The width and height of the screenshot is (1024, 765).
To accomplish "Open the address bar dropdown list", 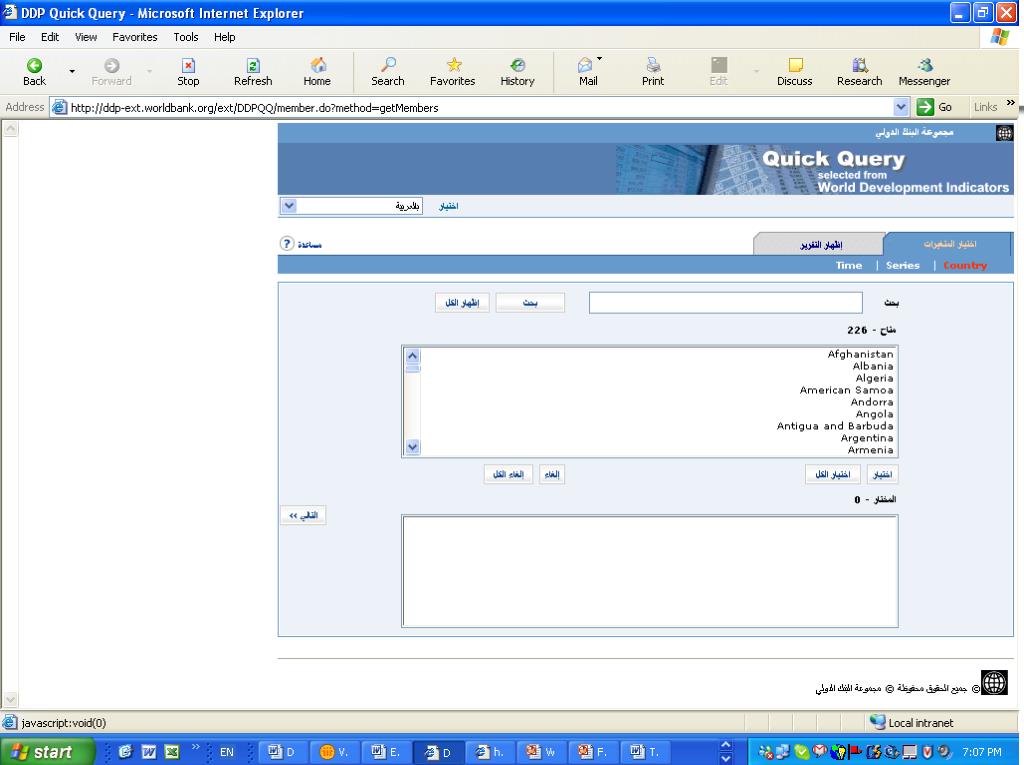I will (901, 107).
